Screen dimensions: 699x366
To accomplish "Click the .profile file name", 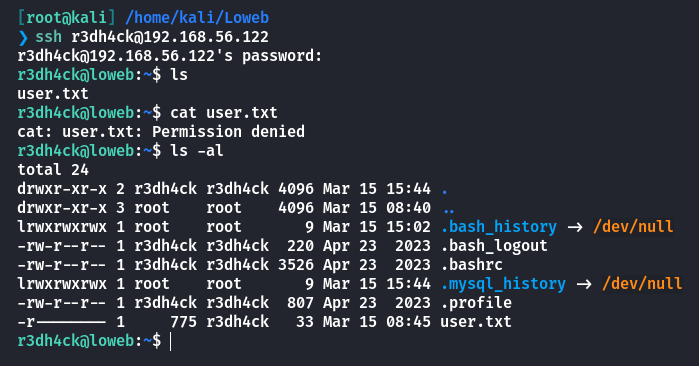I will [476, 303].
